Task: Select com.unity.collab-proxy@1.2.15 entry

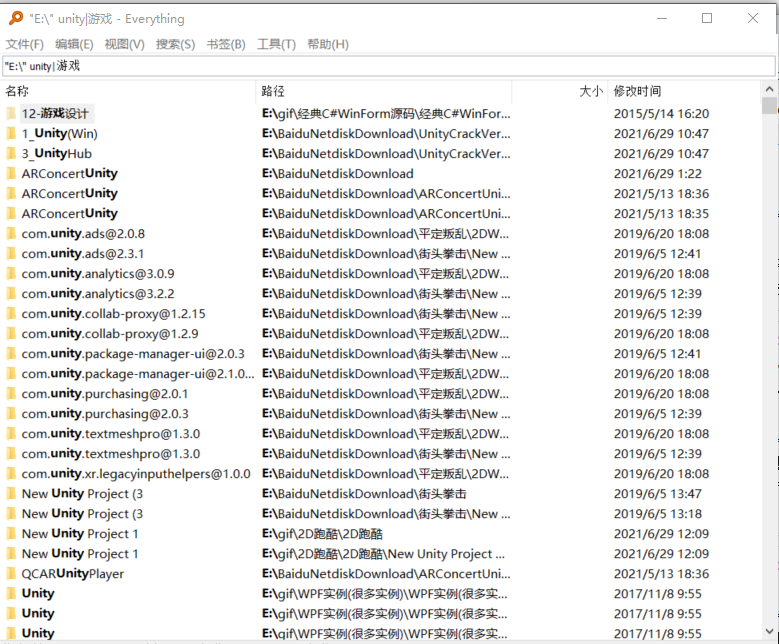Action: click(113, 314)
